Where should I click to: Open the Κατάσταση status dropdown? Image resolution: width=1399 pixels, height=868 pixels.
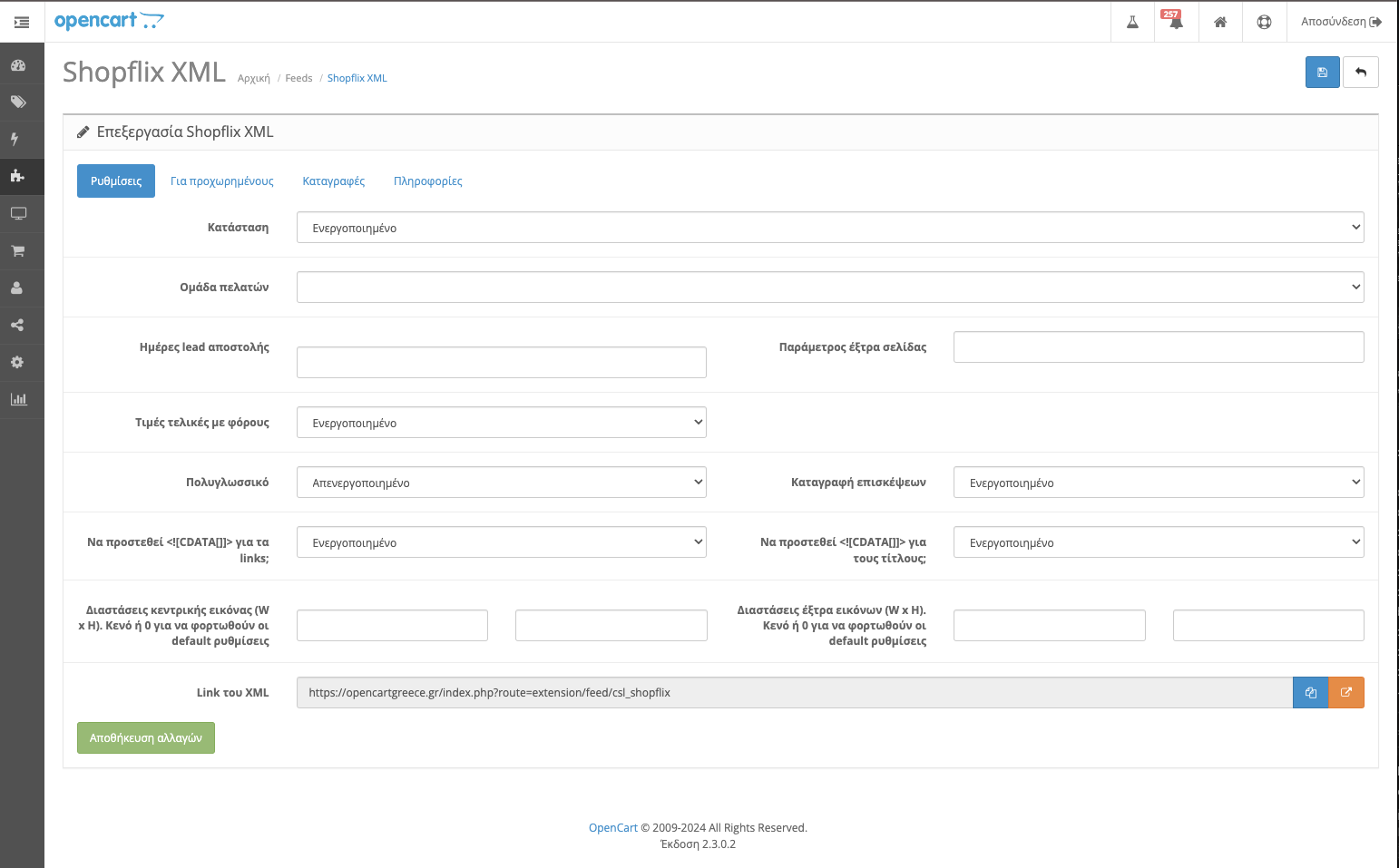[x=830, y=228]
